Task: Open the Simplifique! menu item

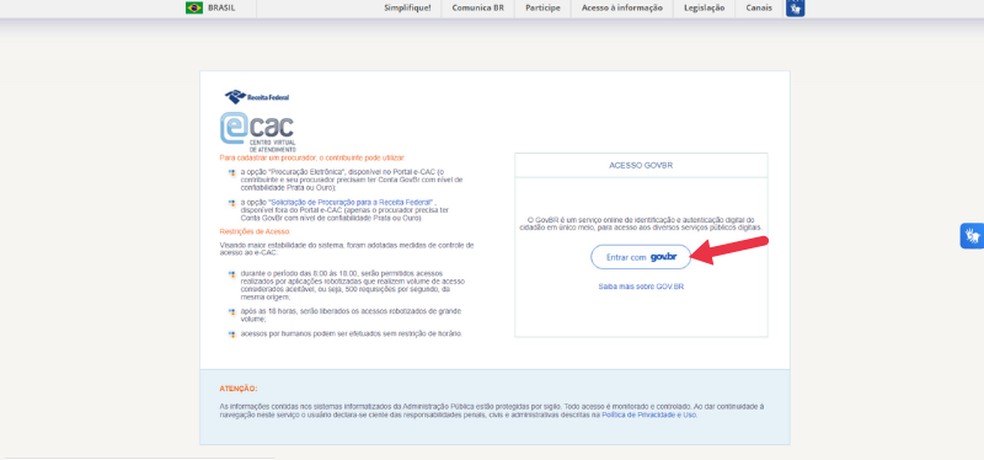Action: (x=407, y=8)
